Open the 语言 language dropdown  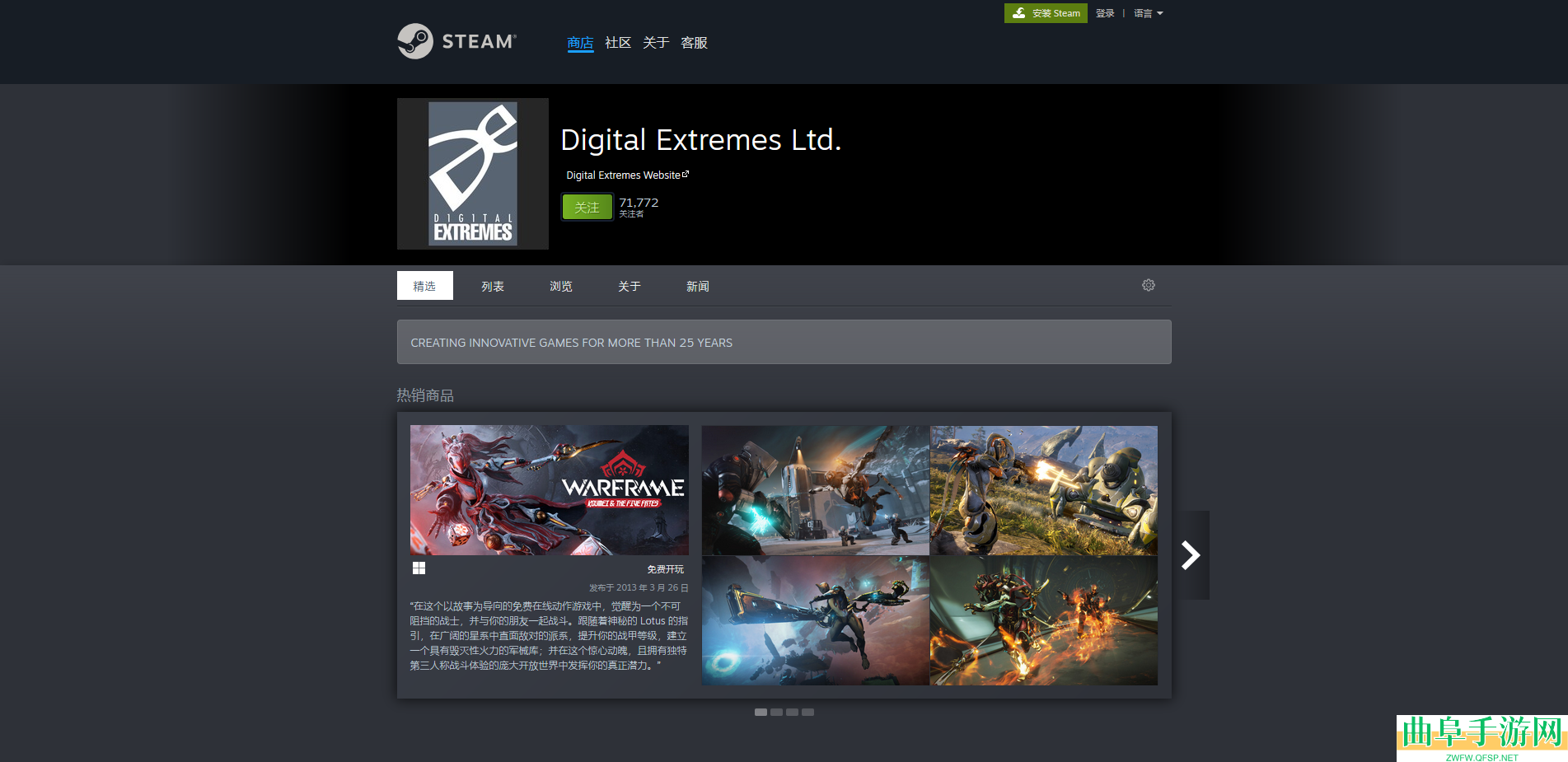[1148, 13]
